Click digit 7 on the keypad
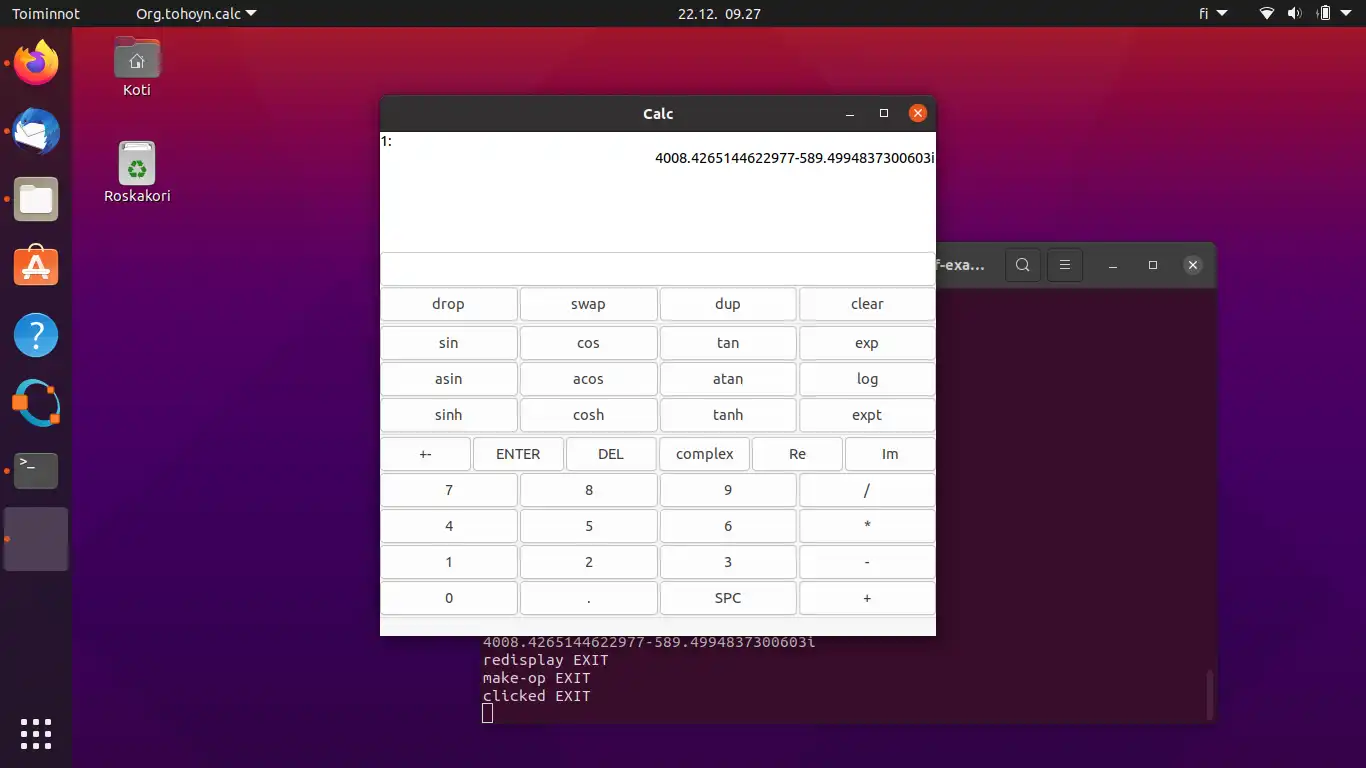The height and width of the screenshot is (768, 1366). pyautogui.click(x=449, y=490)
